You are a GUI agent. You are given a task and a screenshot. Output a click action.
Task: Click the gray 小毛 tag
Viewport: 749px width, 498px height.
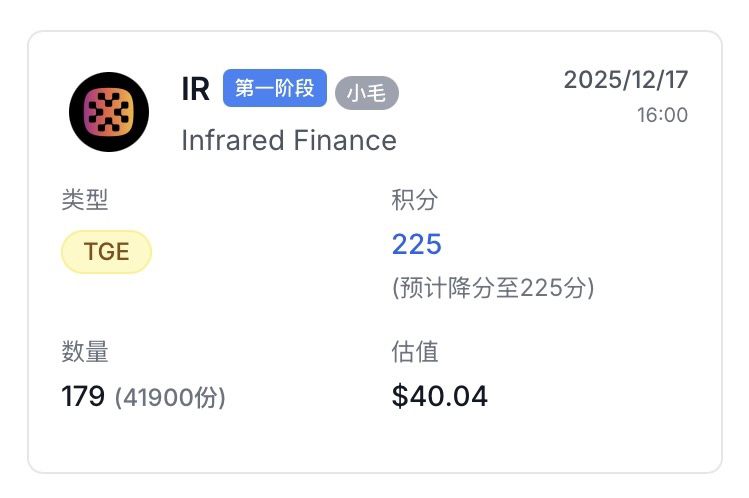click(366, 93)
